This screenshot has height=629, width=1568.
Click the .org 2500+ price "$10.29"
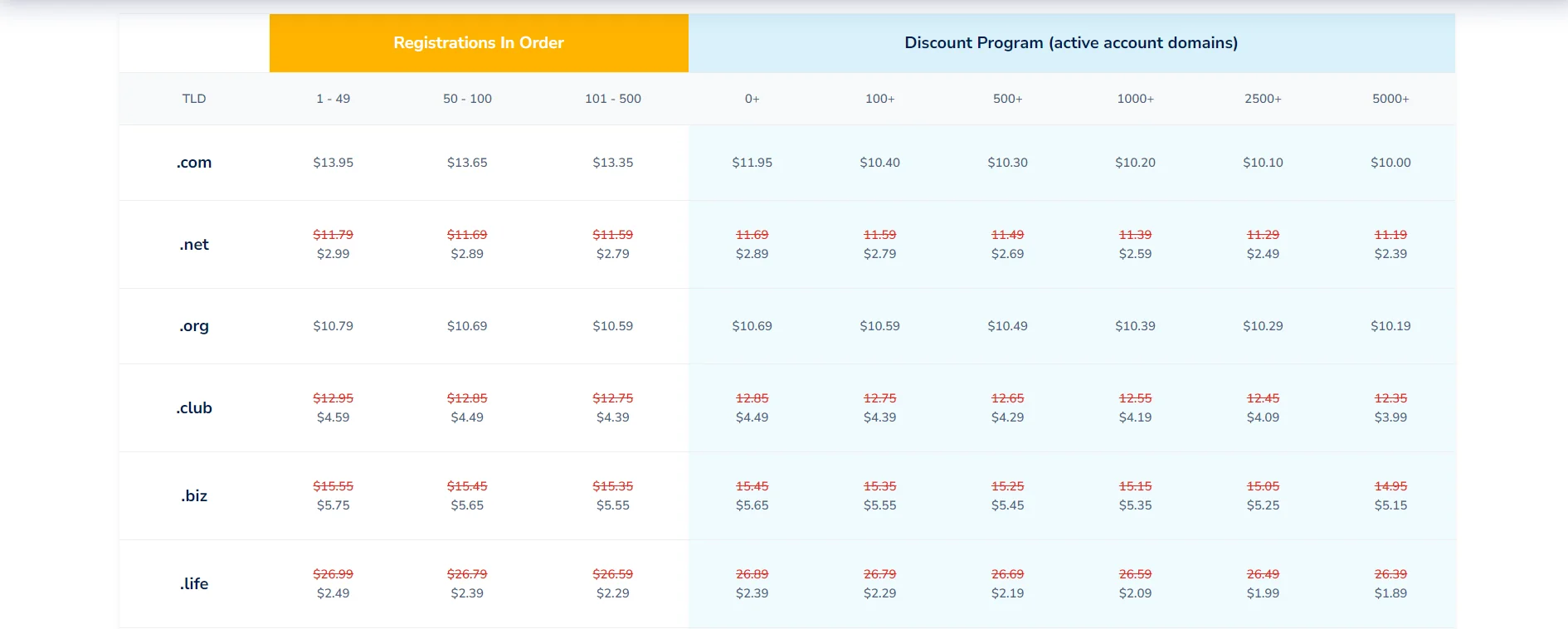[x=1264, y=326]
